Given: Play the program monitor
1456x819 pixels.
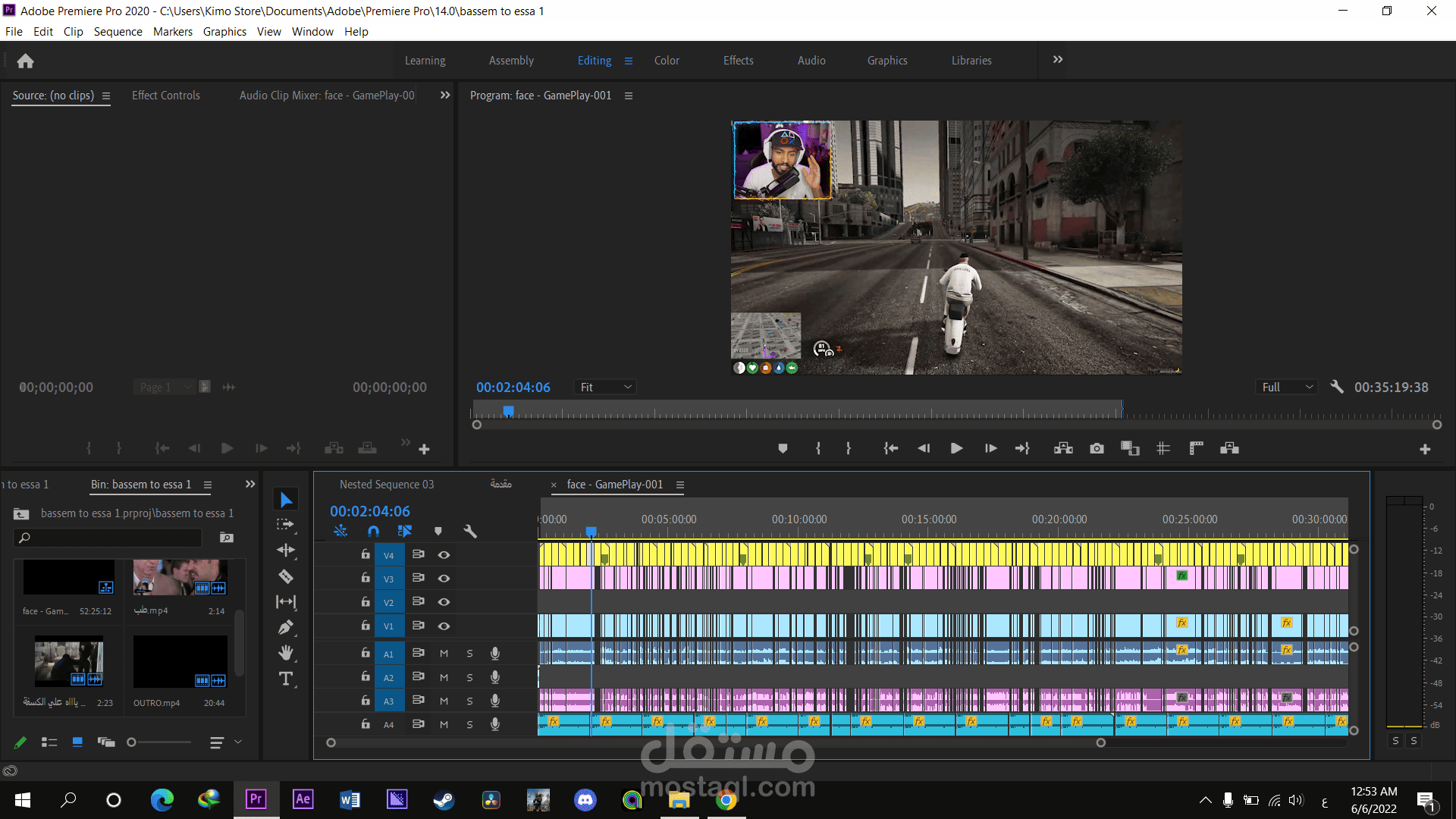Looking at the screenshot, I should (x=956, y=449).
